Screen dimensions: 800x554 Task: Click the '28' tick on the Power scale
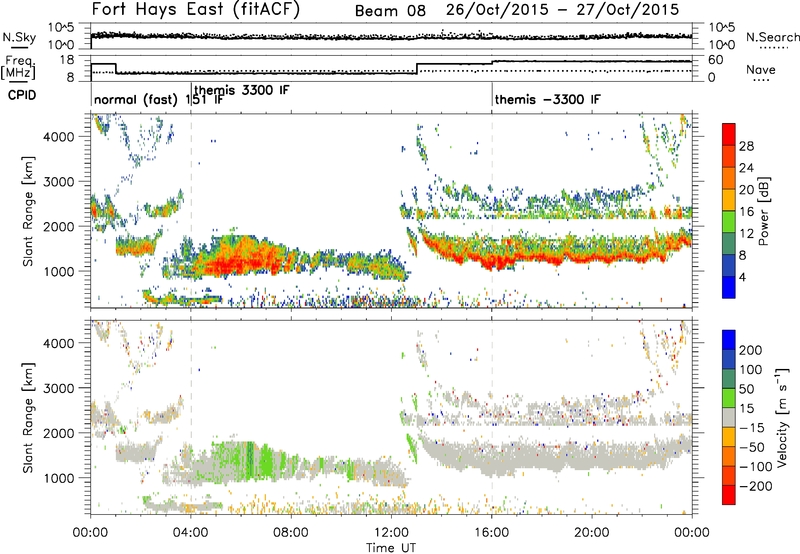746,146
